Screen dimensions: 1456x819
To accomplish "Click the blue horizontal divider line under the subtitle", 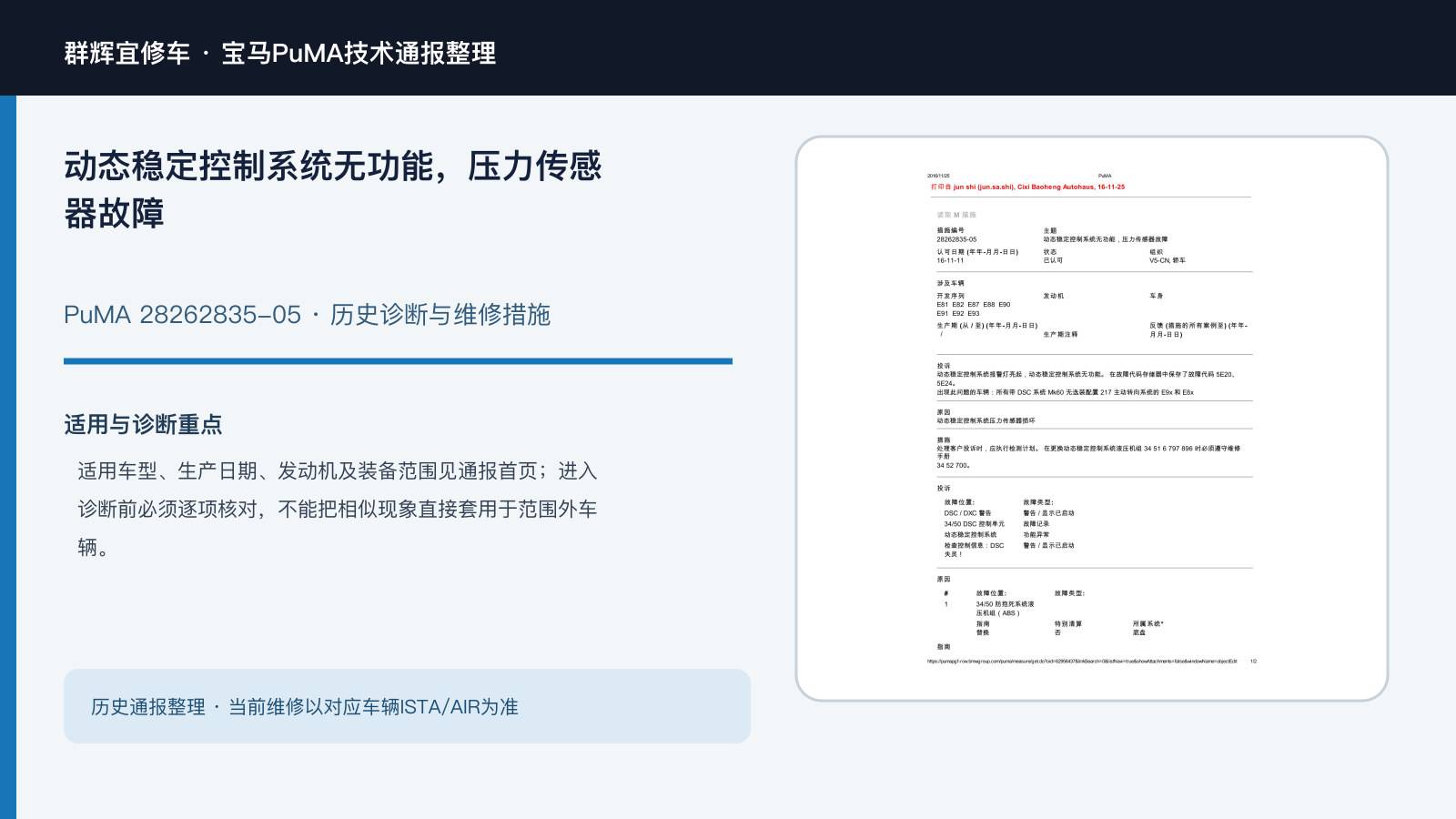I will [x=398, y=361].
